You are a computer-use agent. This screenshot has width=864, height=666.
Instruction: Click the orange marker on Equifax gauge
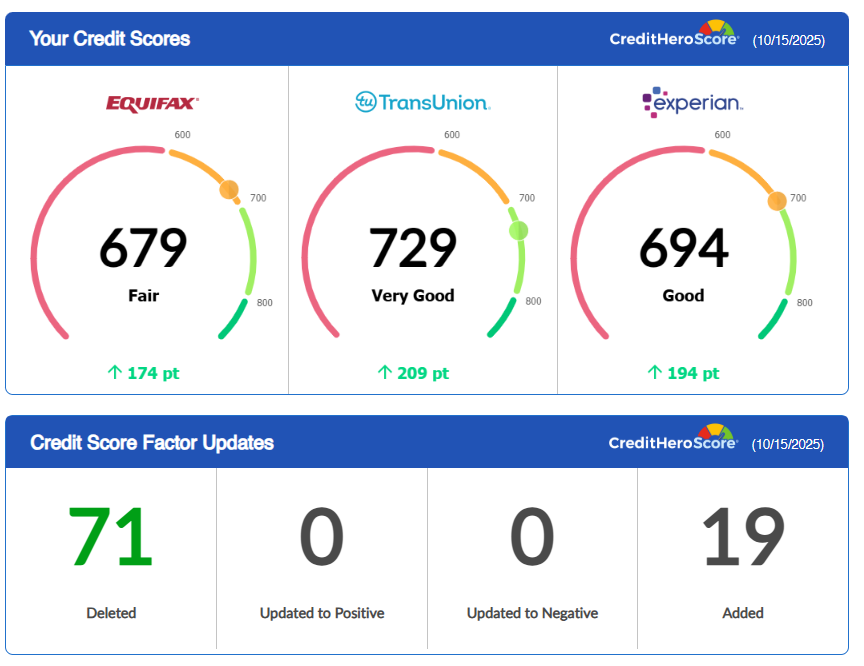(229, 189)
